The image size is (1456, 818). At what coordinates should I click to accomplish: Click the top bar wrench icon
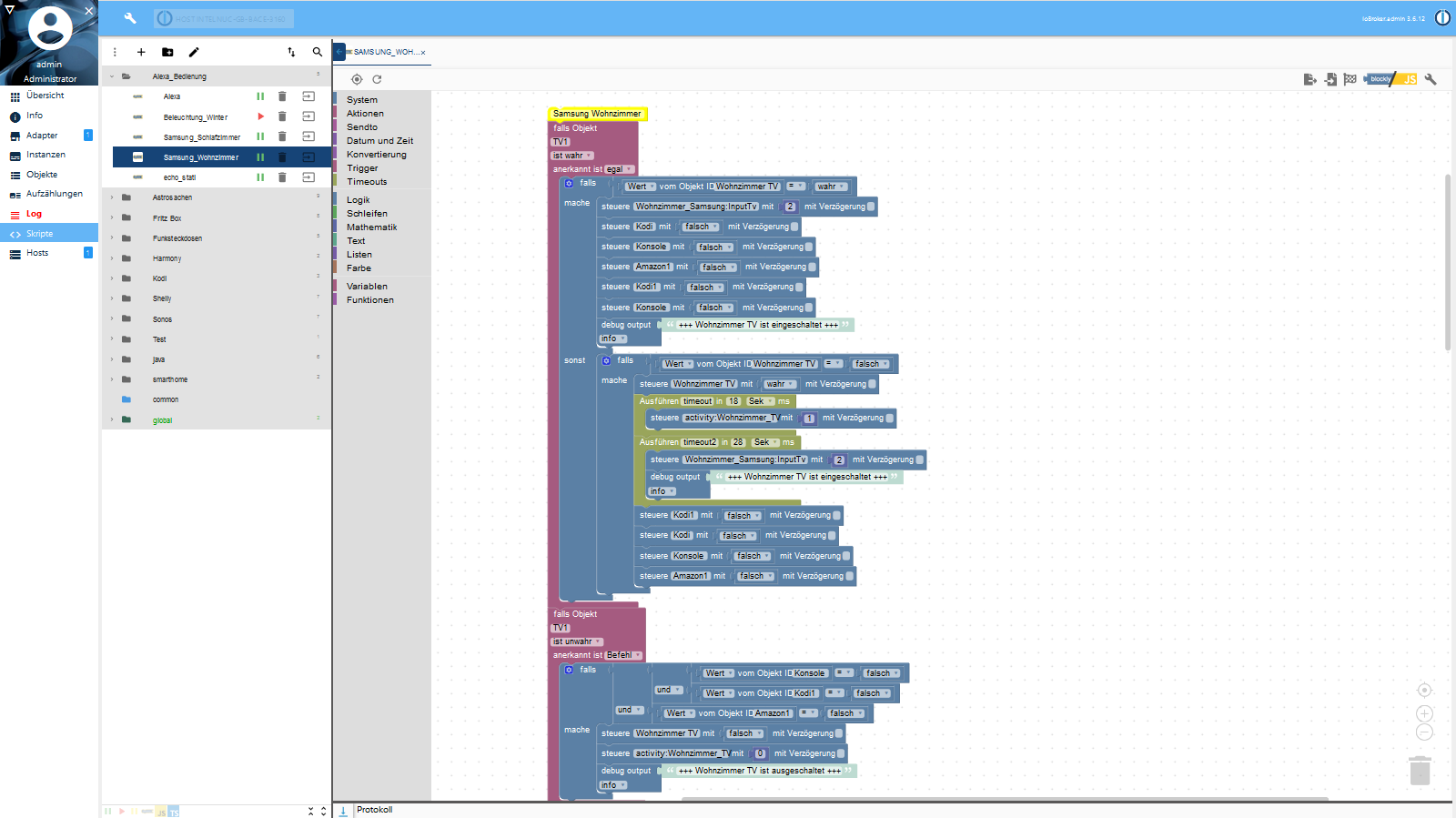tap(130, 18)
